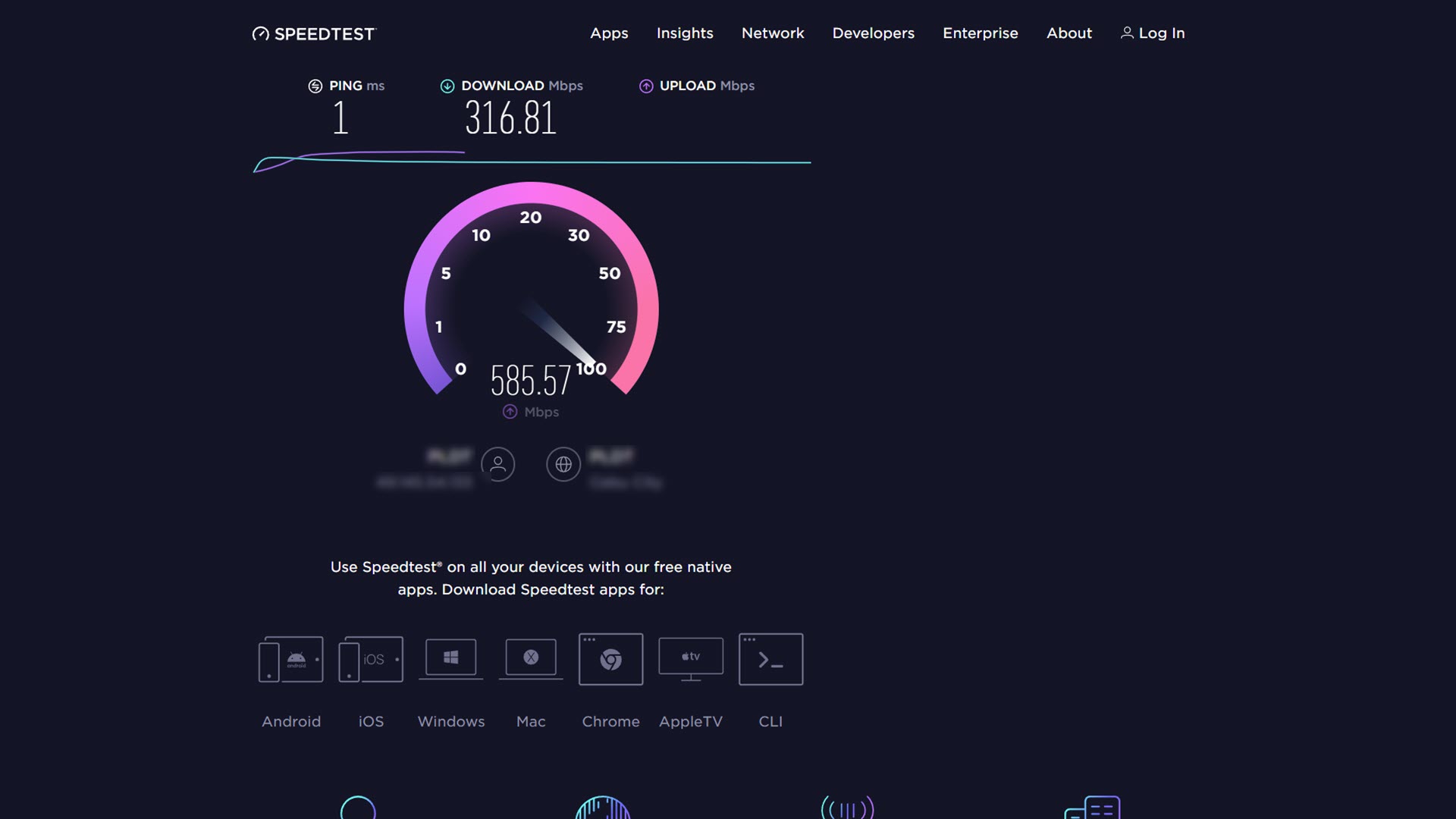Click the Download arrow icon
Screen dimensions: 1456x819
pyautogui.click(x=447, y=86)
